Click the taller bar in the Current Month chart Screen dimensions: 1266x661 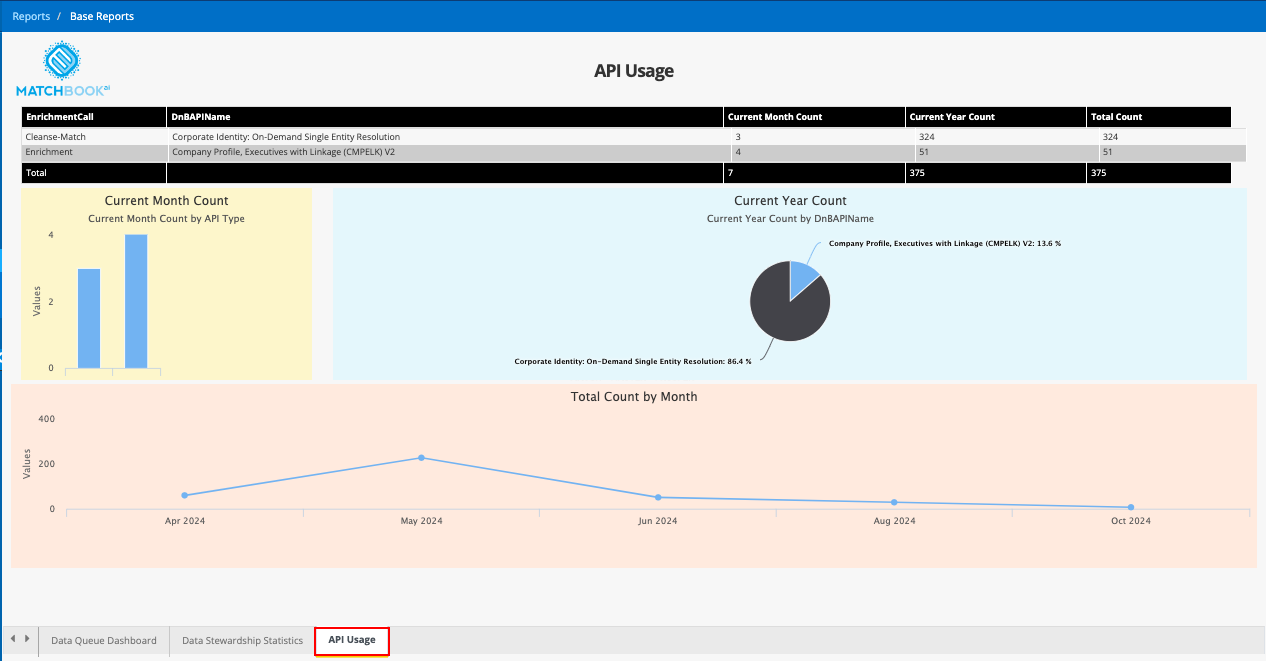point(136,301)
